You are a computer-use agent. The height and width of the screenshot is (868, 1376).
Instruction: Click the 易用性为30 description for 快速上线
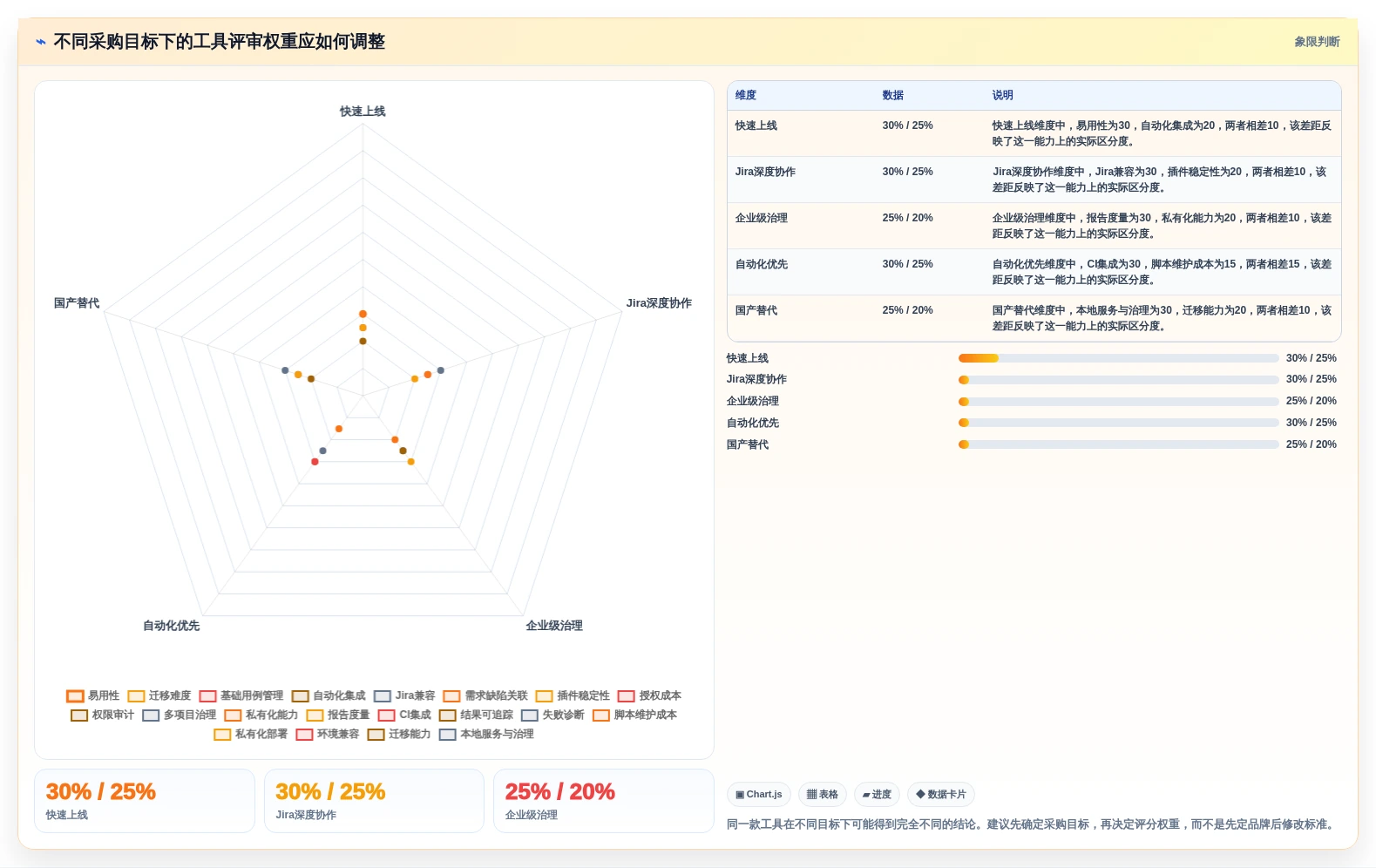[x=1162, y=133]
